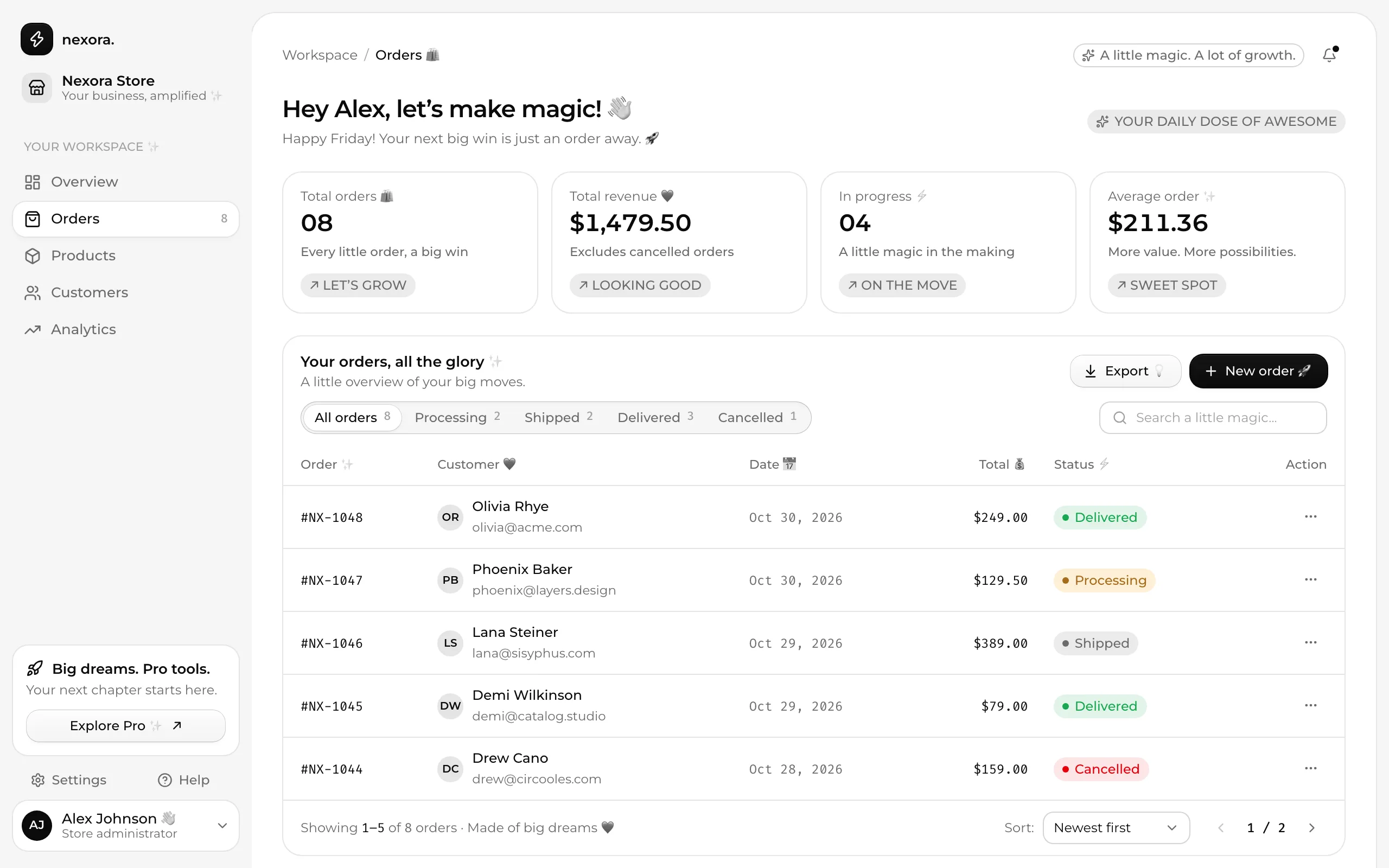Switch to the Cancelled orders tab

(x=757, y=417)
